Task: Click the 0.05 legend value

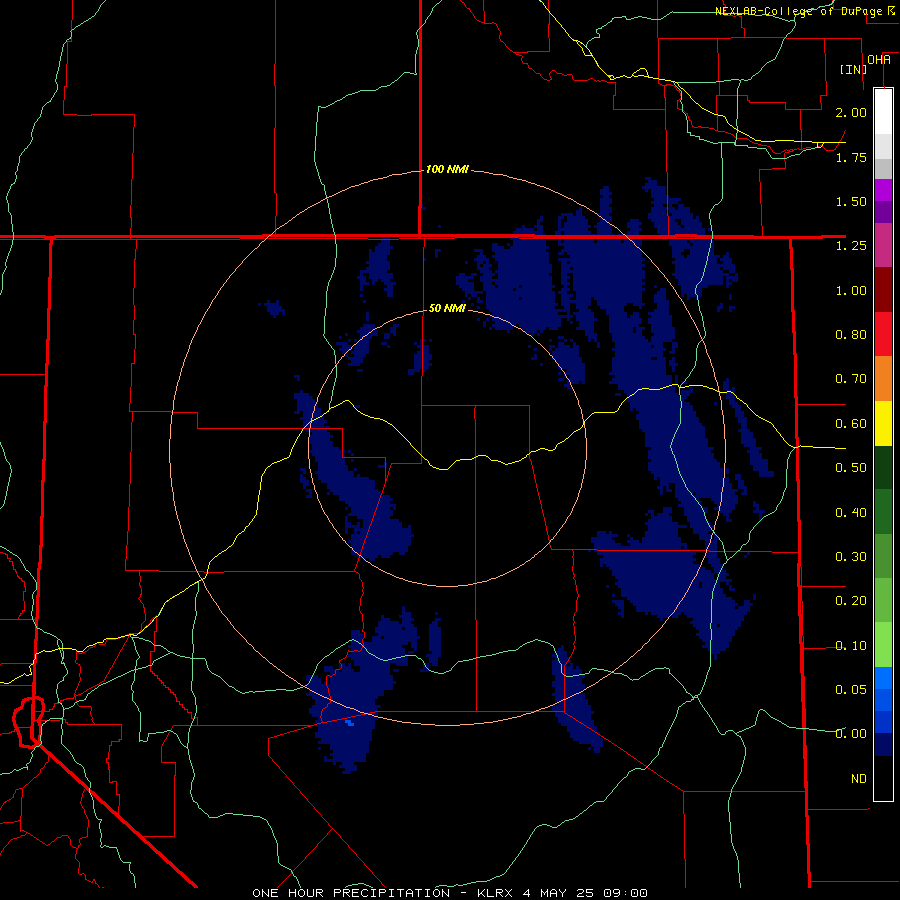Action: pos(851,690)
